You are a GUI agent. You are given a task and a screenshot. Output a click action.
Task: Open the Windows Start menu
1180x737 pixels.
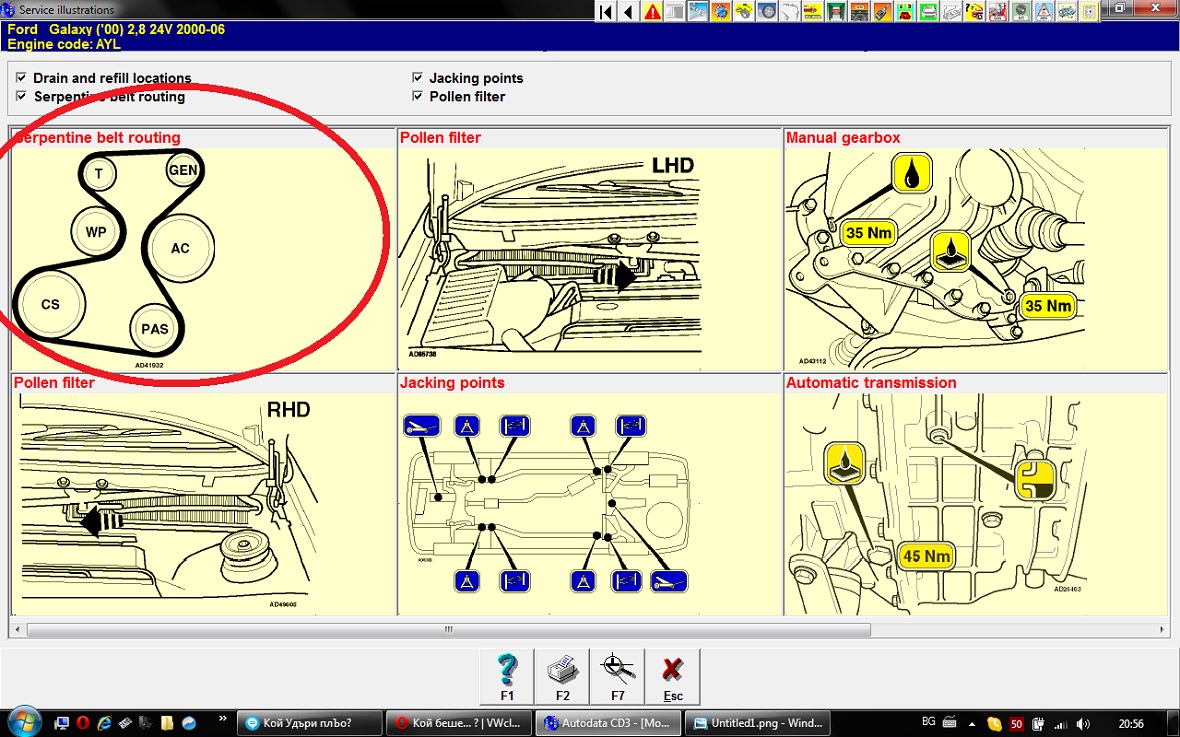pos(24,723)
